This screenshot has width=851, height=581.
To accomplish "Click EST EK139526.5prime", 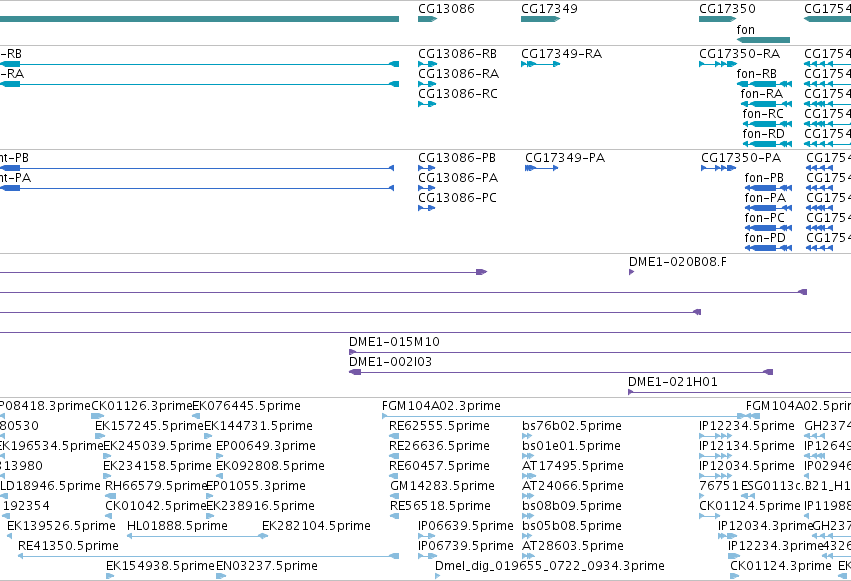I will click(x=61, y=526).
